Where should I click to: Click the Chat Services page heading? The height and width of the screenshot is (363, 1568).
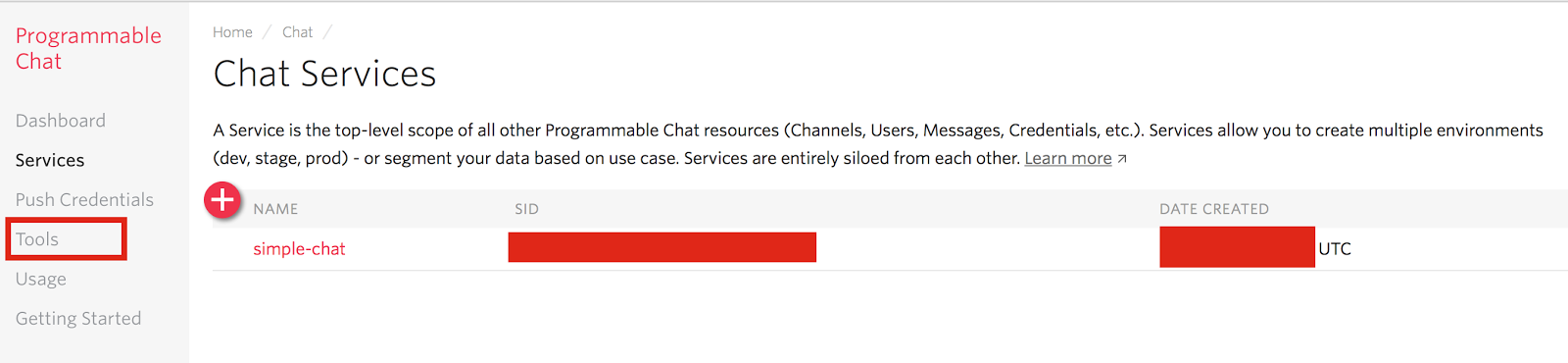point(324,74)
